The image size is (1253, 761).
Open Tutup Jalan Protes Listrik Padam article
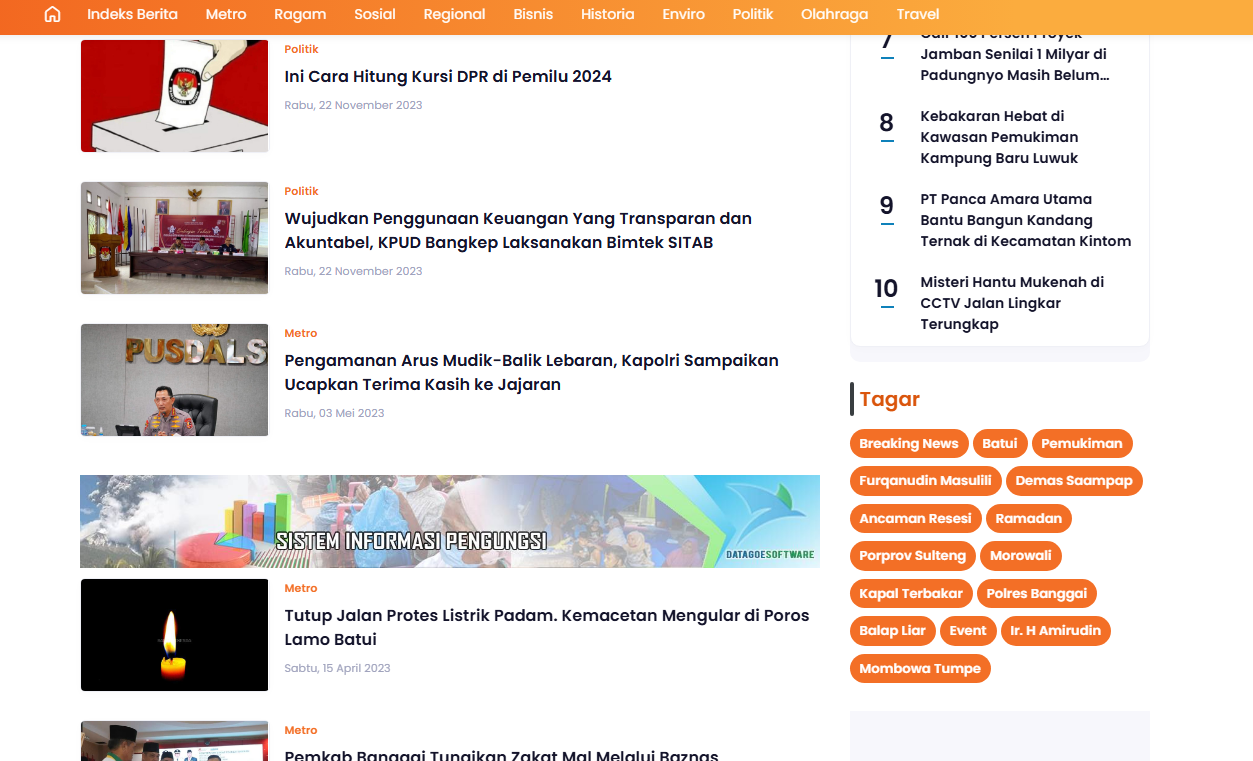[546, 627]
